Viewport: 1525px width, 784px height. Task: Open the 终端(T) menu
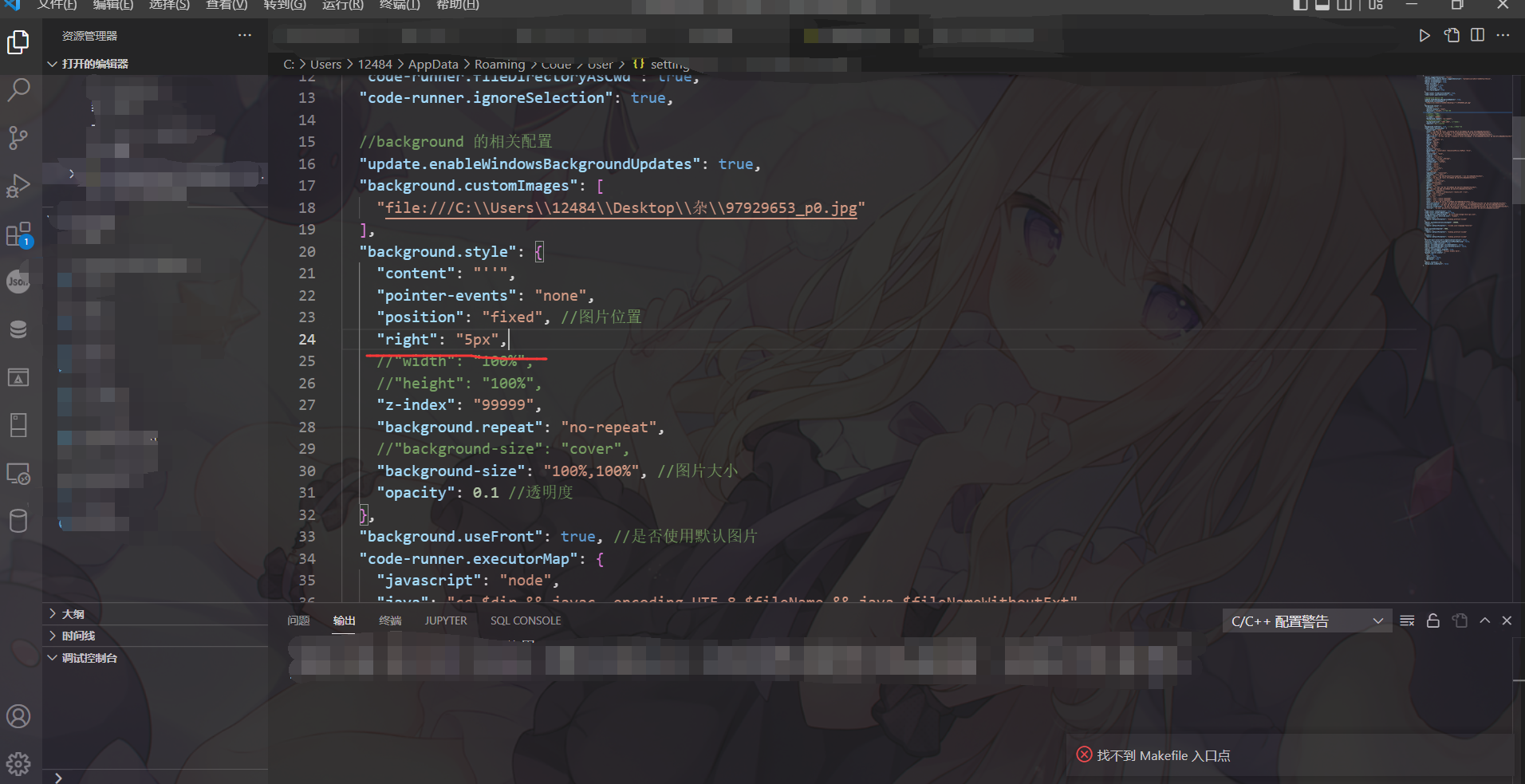pyautogui.click(x=400, y=5)
